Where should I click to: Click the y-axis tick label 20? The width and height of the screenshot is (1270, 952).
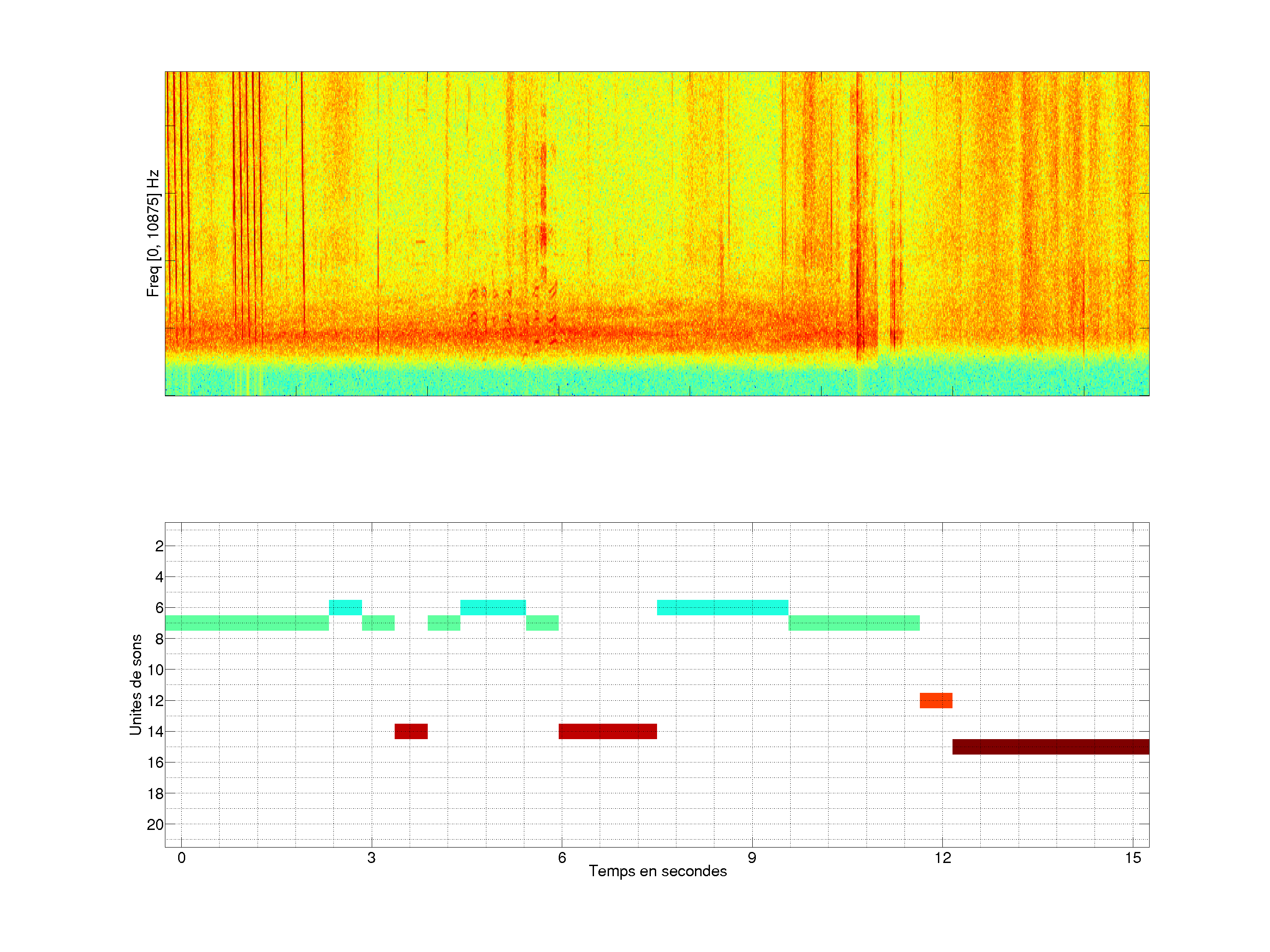click(x=155, y=825)
